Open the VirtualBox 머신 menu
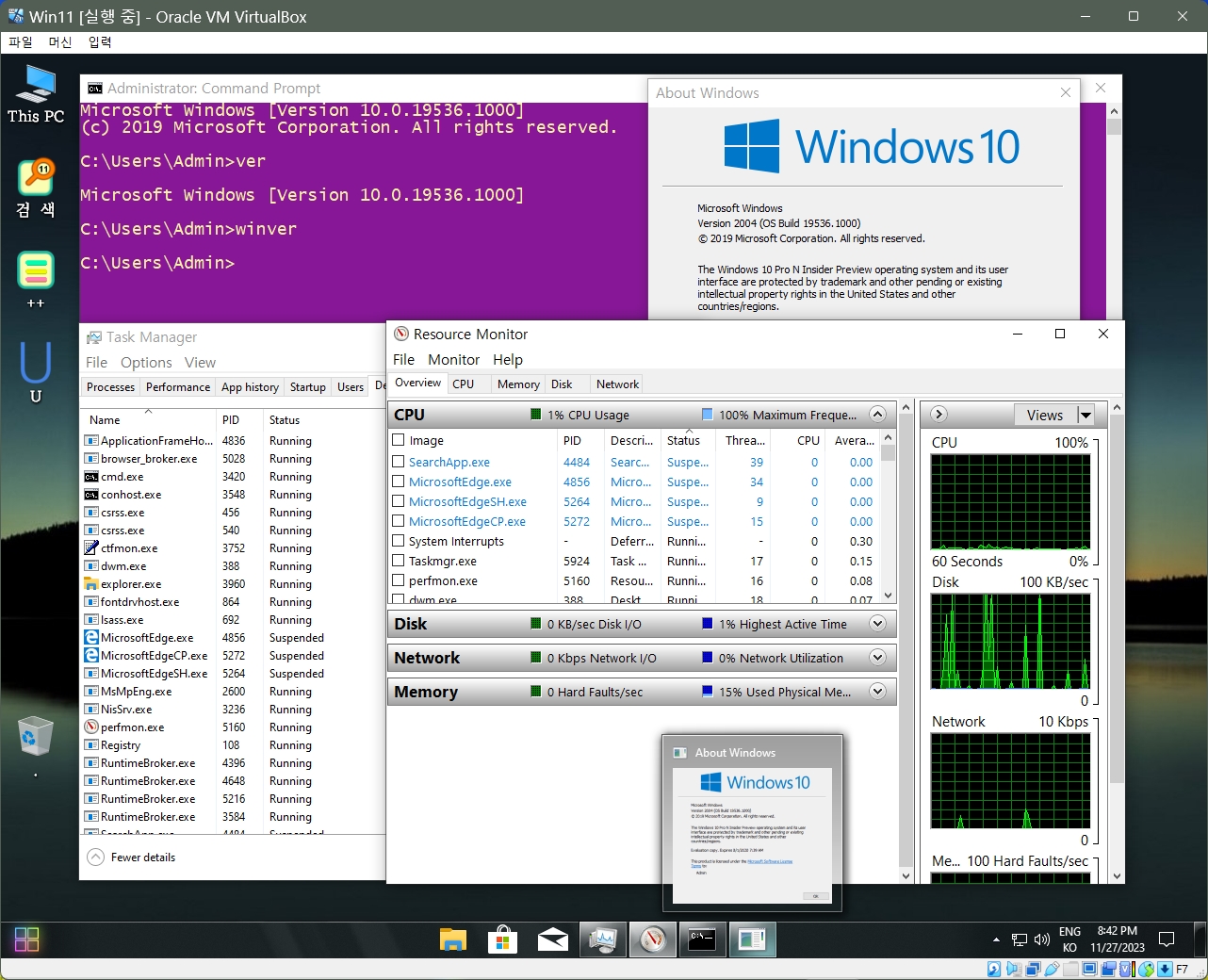Screen dimensions: 1208x980 (60, 42)
